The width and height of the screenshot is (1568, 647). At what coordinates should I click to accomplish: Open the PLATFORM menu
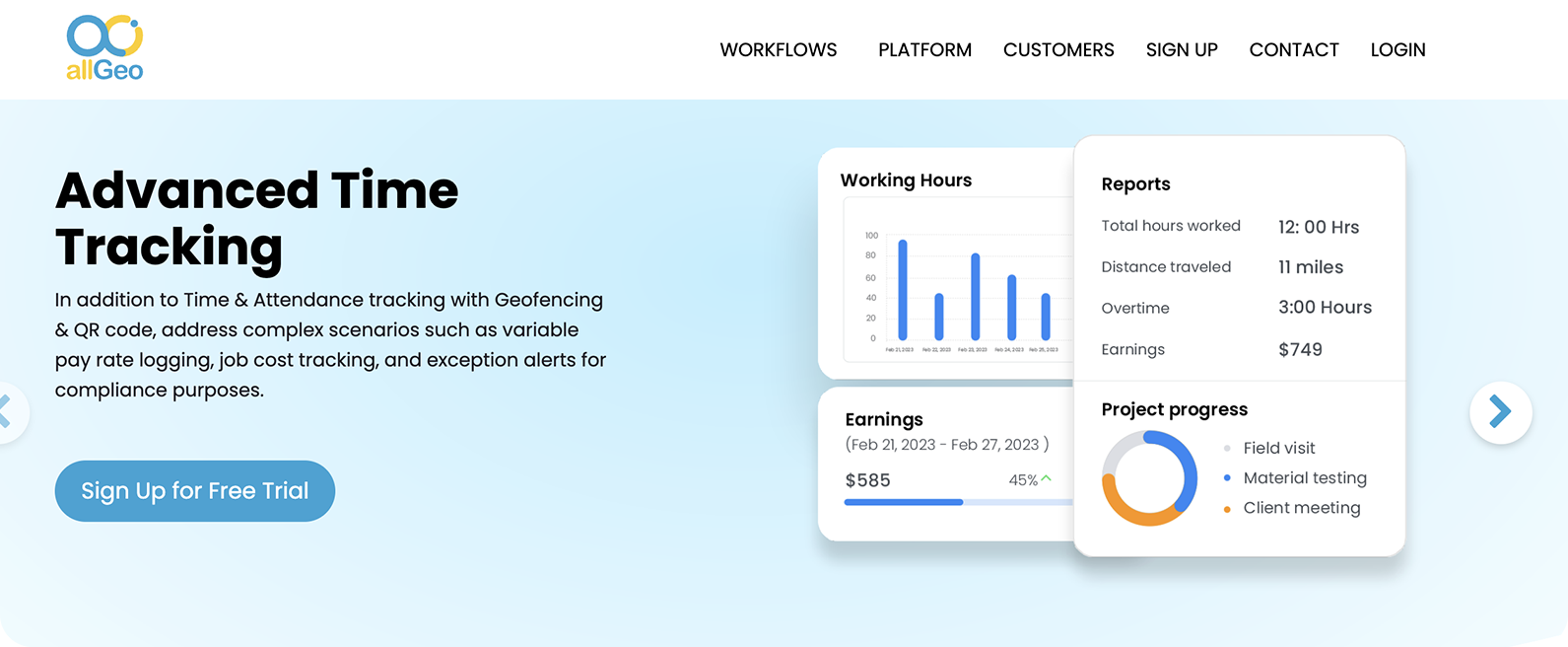coord(924,50)
